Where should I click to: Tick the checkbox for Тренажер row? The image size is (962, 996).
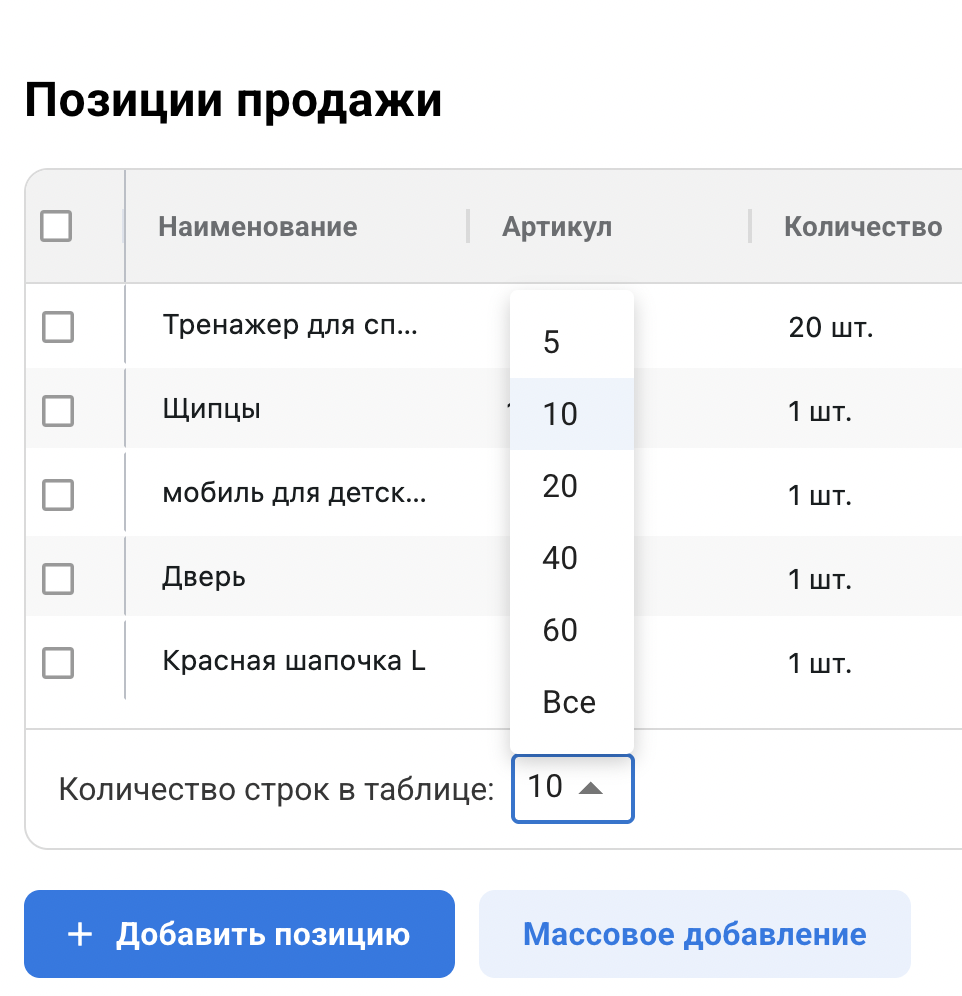point(58,326)
